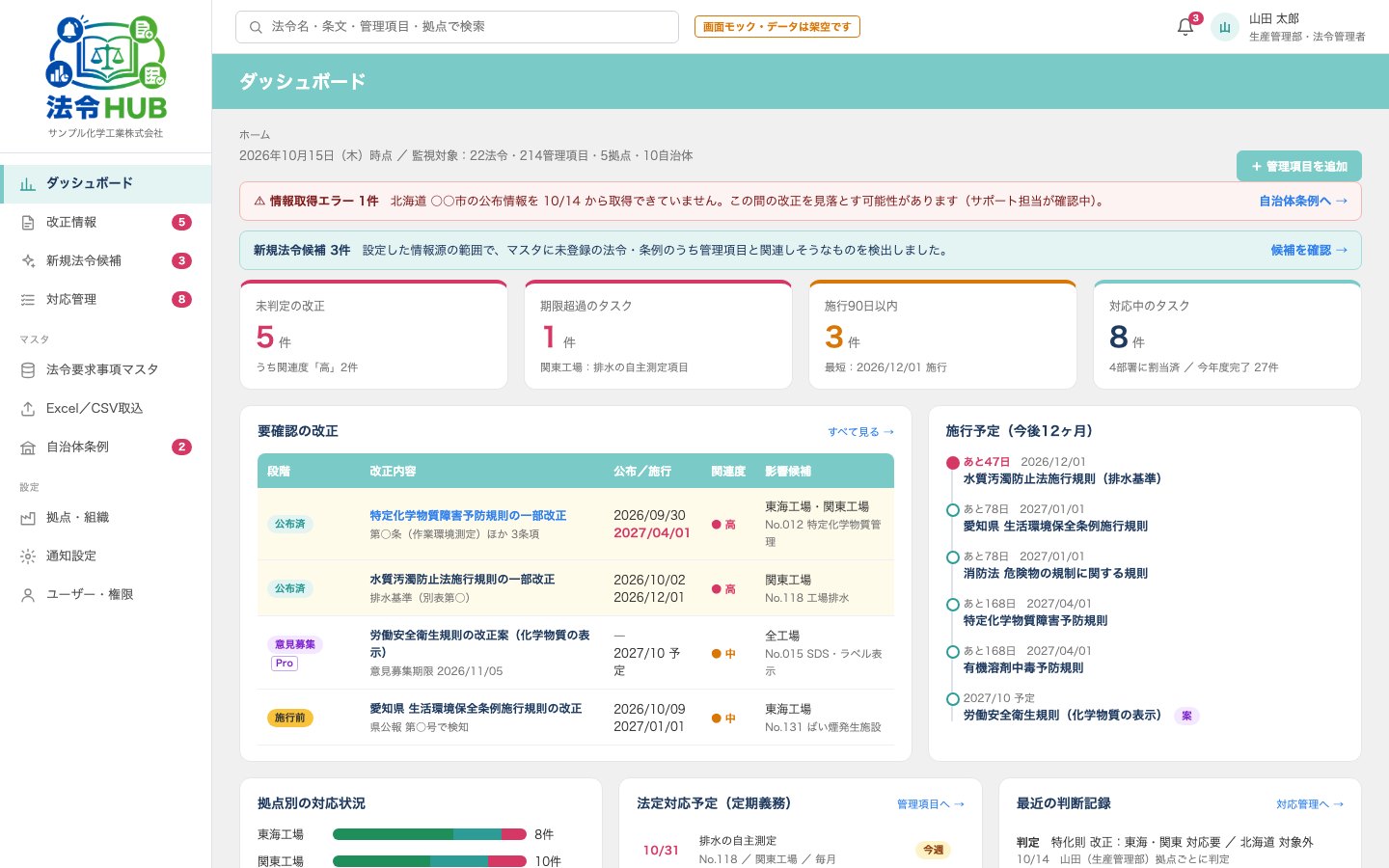Click the 拠点・組織 factory icon
Viewport: 1389px width, 868px height.
pyautogui.click(x=28, y=518)
